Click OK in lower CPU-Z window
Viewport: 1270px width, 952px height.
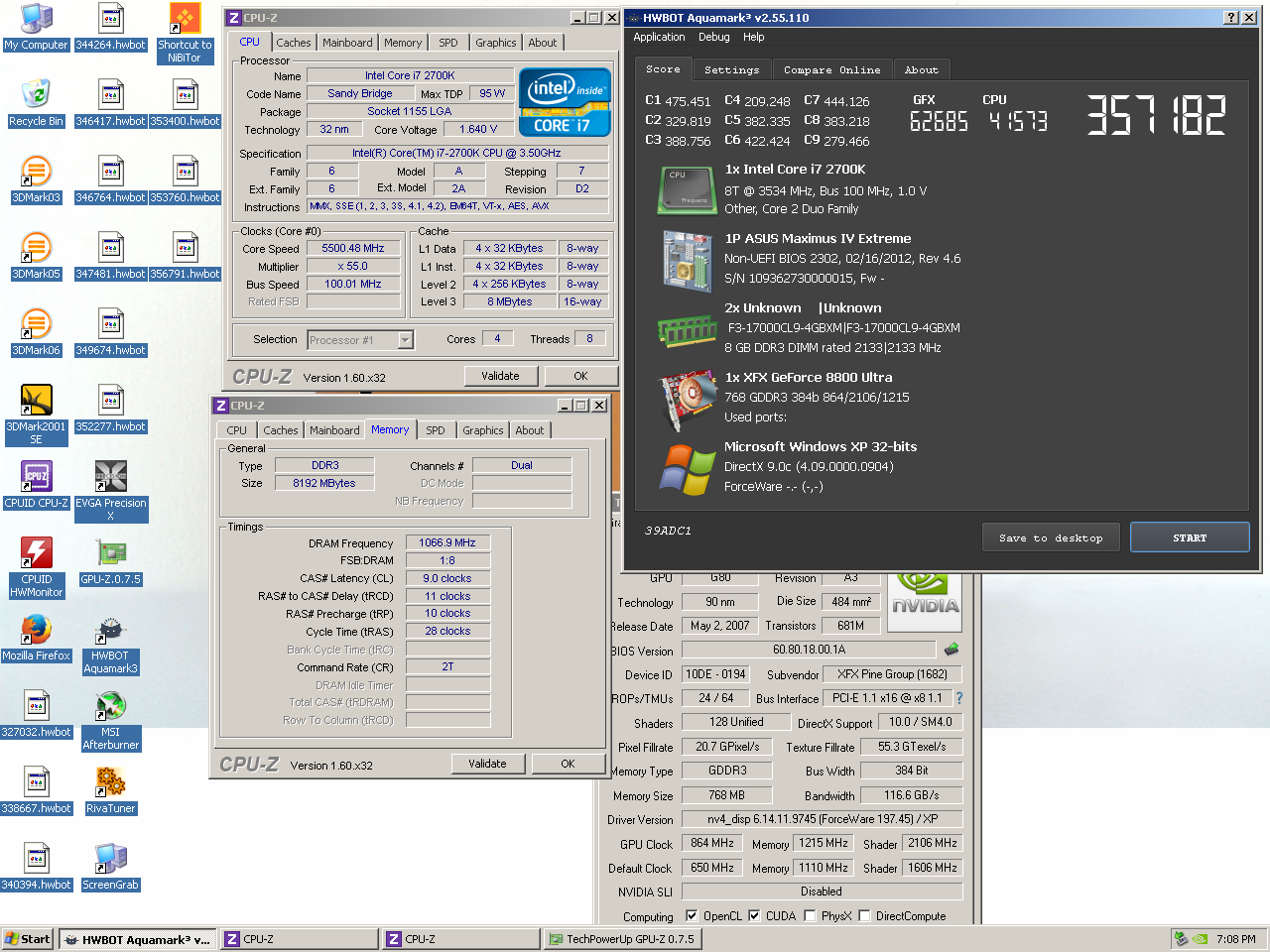[568, 764]
